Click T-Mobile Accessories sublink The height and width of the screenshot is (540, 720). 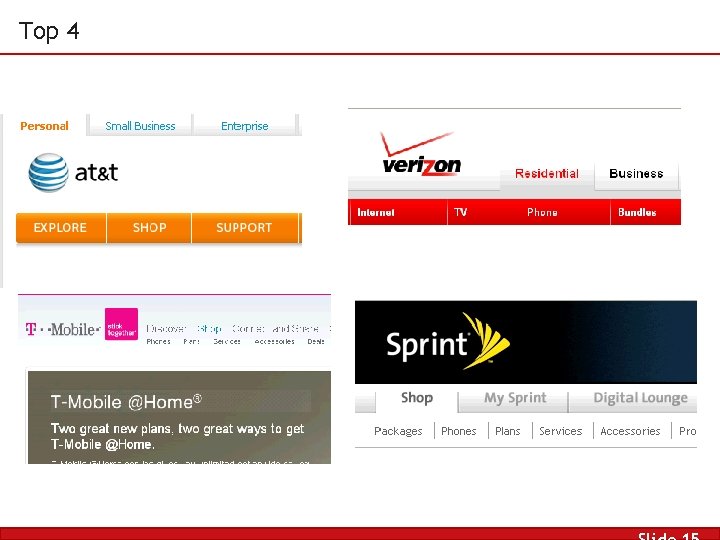pyautogui.click(x=275, y=342)
